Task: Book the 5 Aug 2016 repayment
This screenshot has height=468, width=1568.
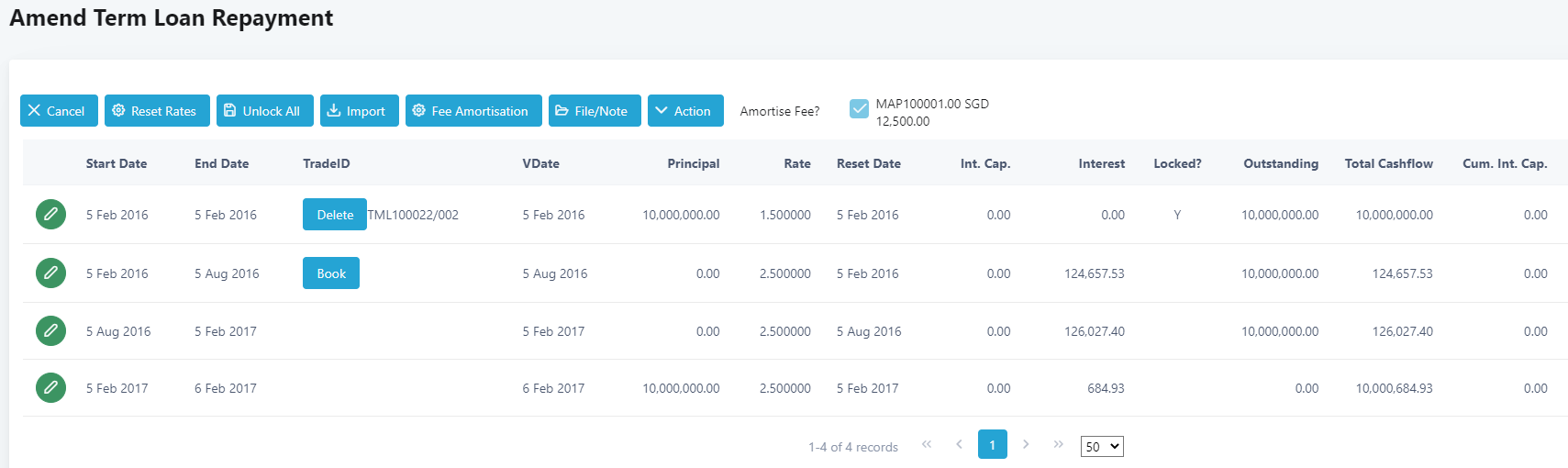Action: 331,273
